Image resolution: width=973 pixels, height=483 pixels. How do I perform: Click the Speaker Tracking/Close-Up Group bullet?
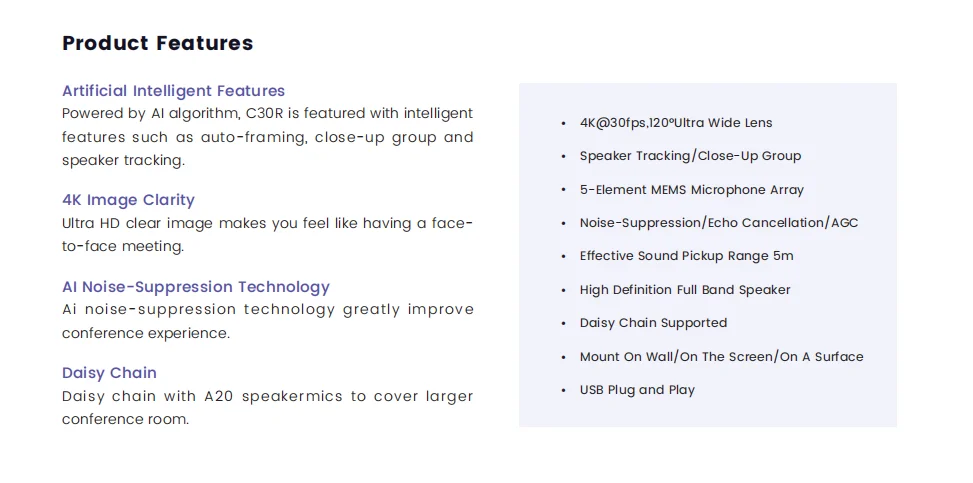(x=690, y=156)
